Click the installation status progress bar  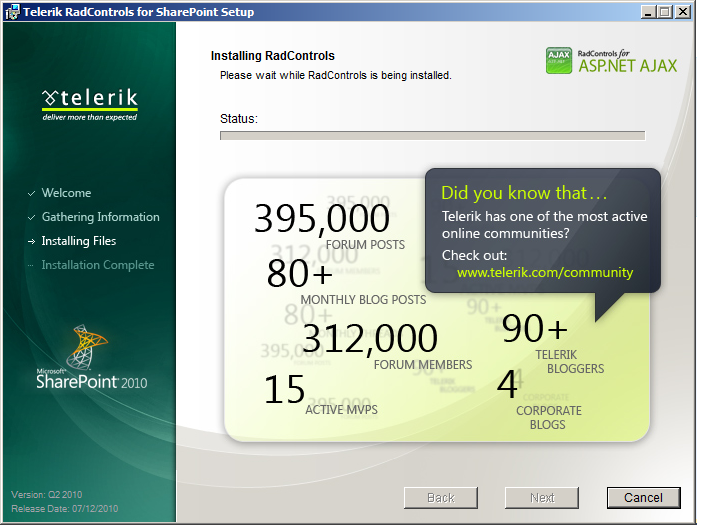(432, 135)
